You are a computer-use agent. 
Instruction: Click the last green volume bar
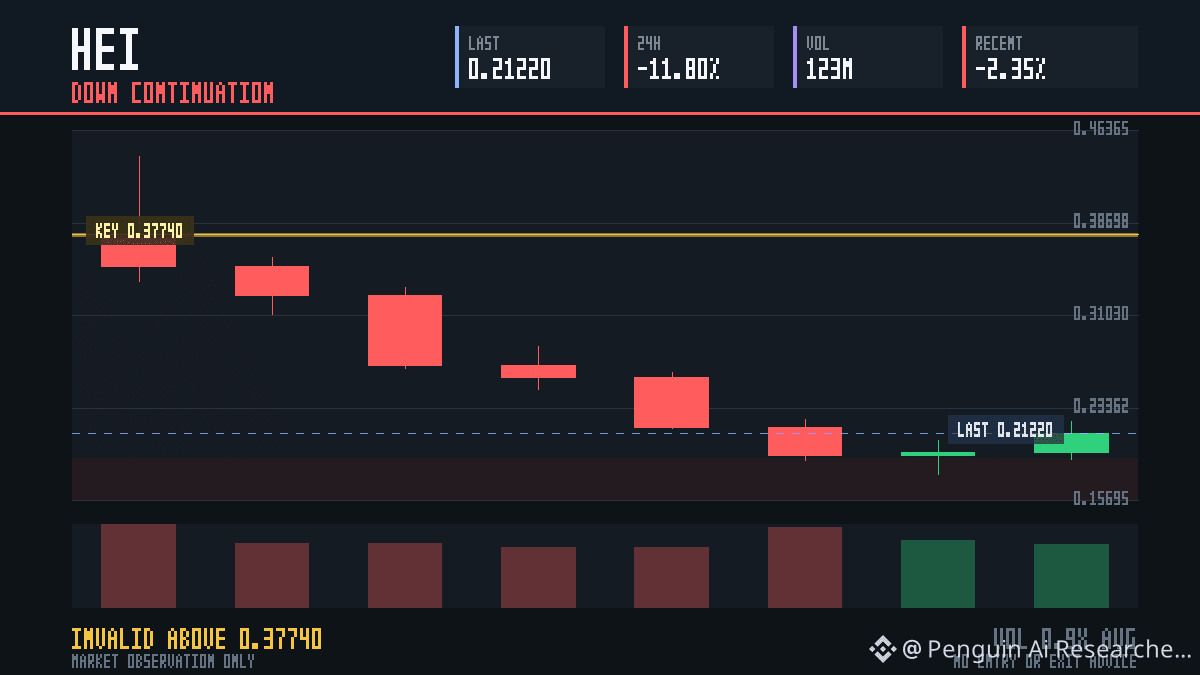click(x=1071, y=576)
